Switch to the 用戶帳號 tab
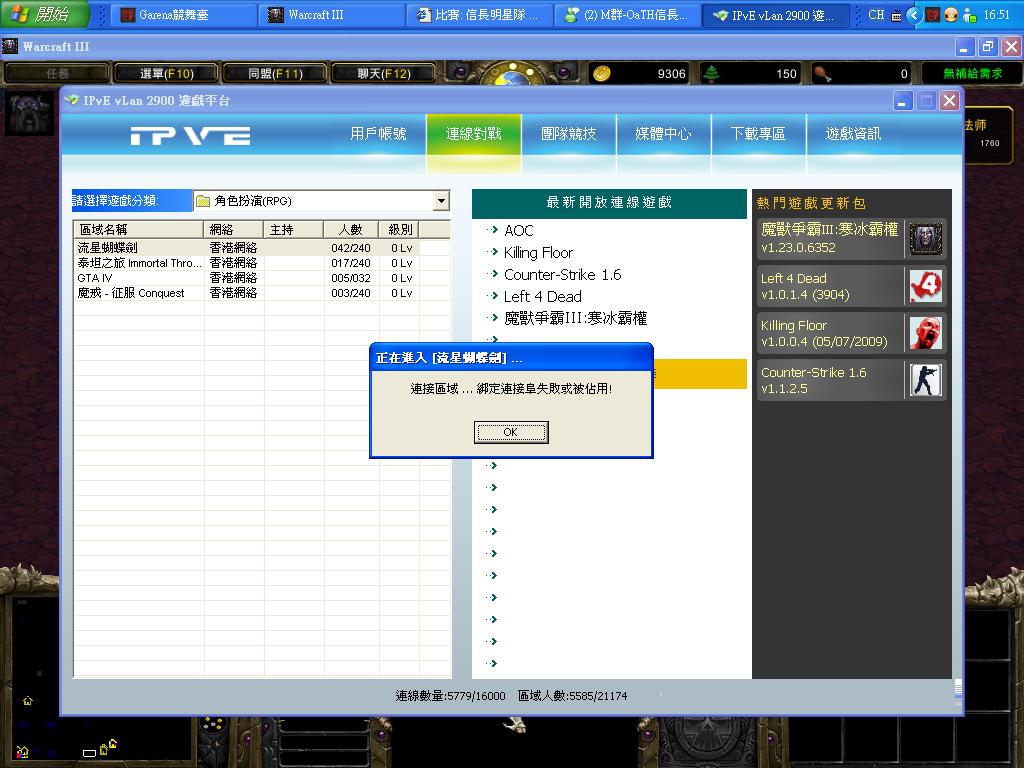This screenshot has height=768, width=1024. [x=378, y=134]
